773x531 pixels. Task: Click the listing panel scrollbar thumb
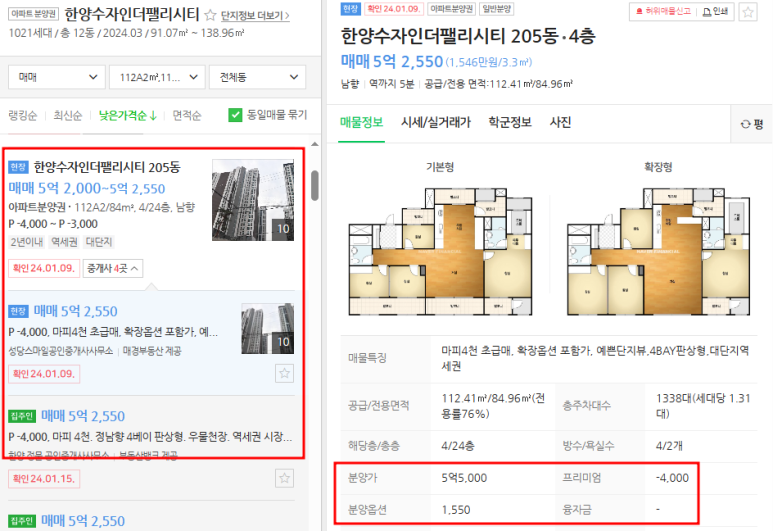(315, 185)
